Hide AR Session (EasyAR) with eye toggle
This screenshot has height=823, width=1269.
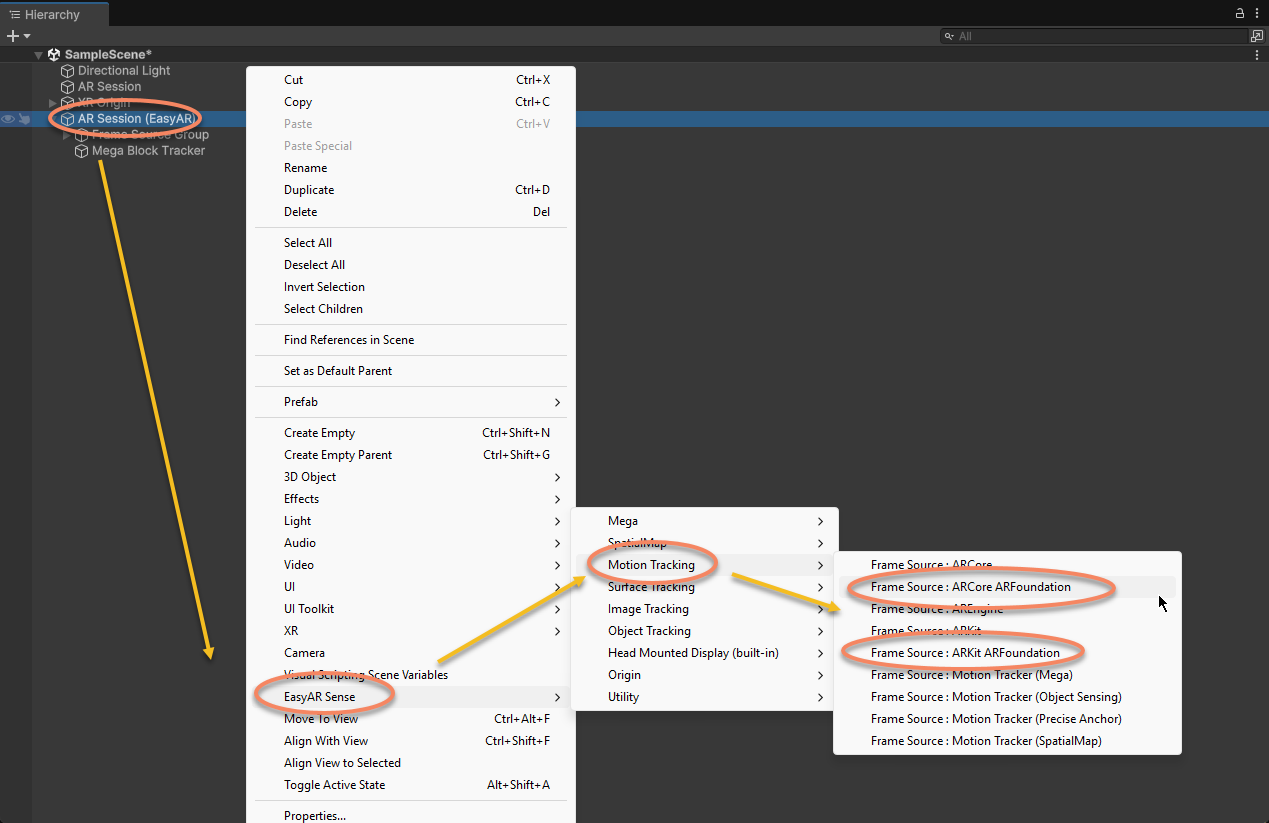8,118
